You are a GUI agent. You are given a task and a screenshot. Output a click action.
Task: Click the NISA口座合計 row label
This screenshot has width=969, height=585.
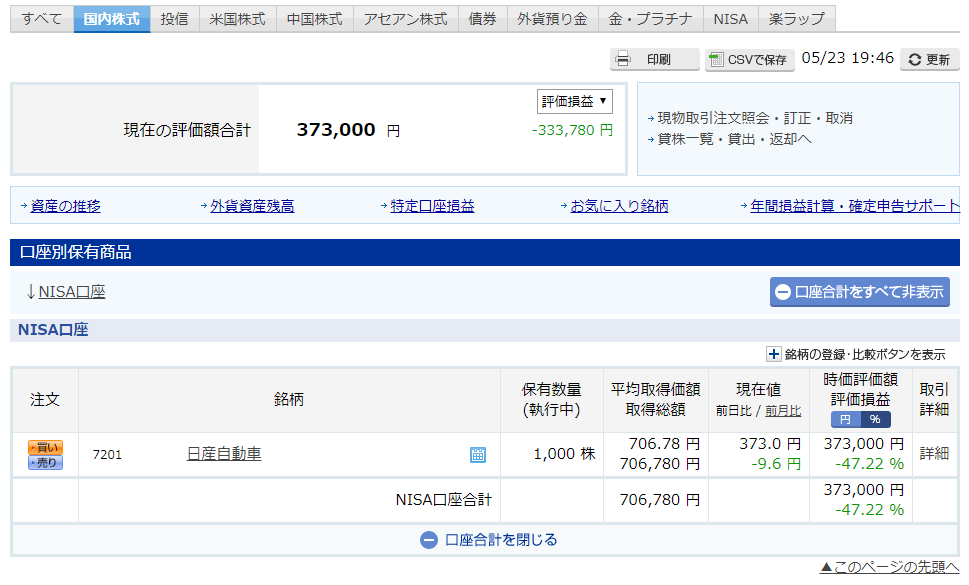click(444, 500)
